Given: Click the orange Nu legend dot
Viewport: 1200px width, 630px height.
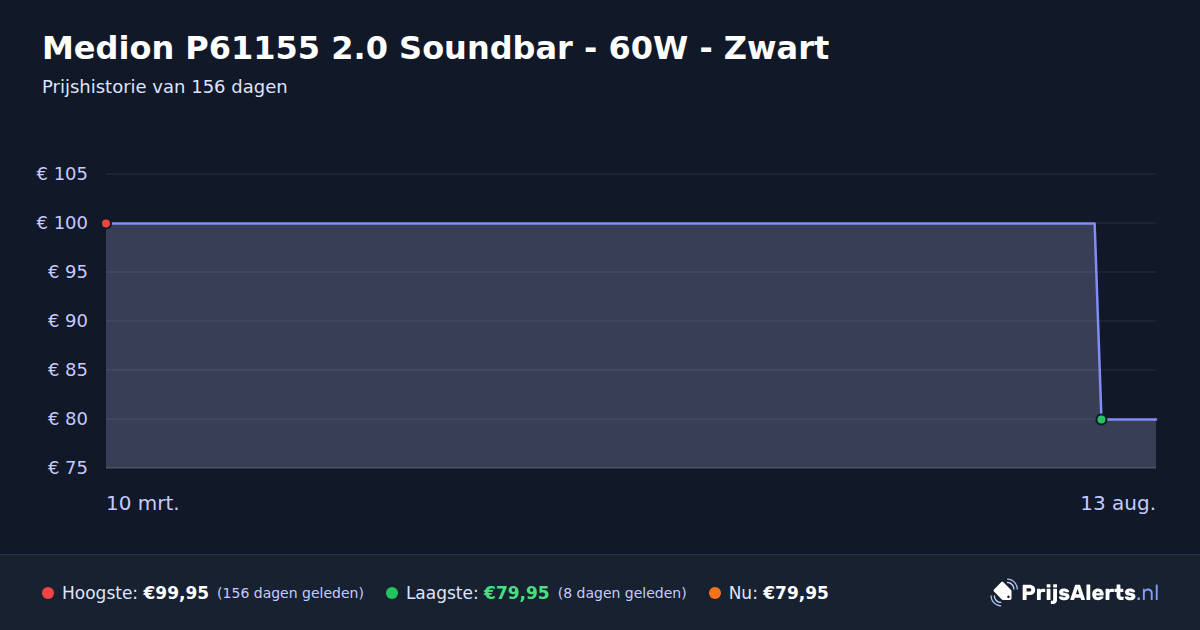Looking at the screenshot, I should click(715, 593).
